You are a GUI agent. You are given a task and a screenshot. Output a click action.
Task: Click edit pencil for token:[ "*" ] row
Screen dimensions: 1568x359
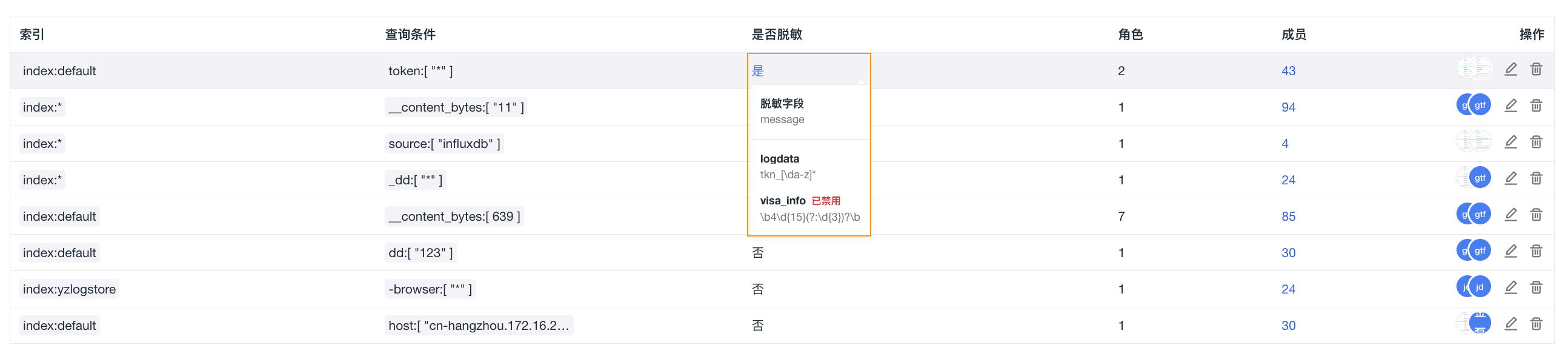tap(1511, 70)
